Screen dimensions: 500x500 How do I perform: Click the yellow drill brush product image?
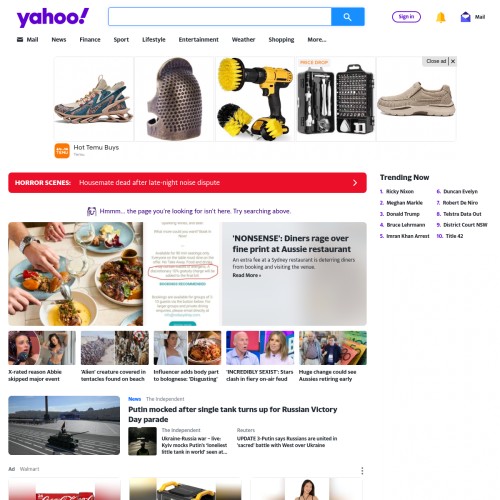pos(255,99)
